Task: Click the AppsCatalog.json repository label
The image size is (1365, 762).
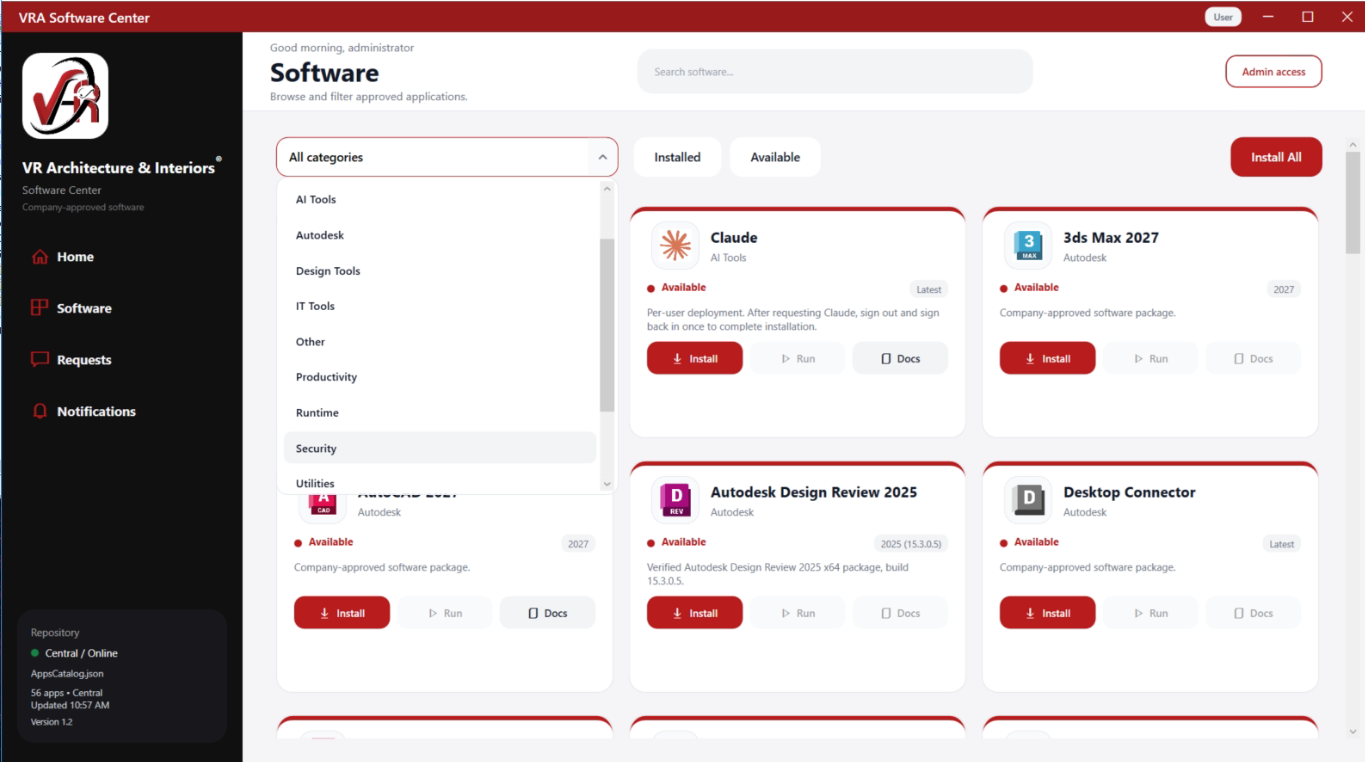Action: coord(67,674)
